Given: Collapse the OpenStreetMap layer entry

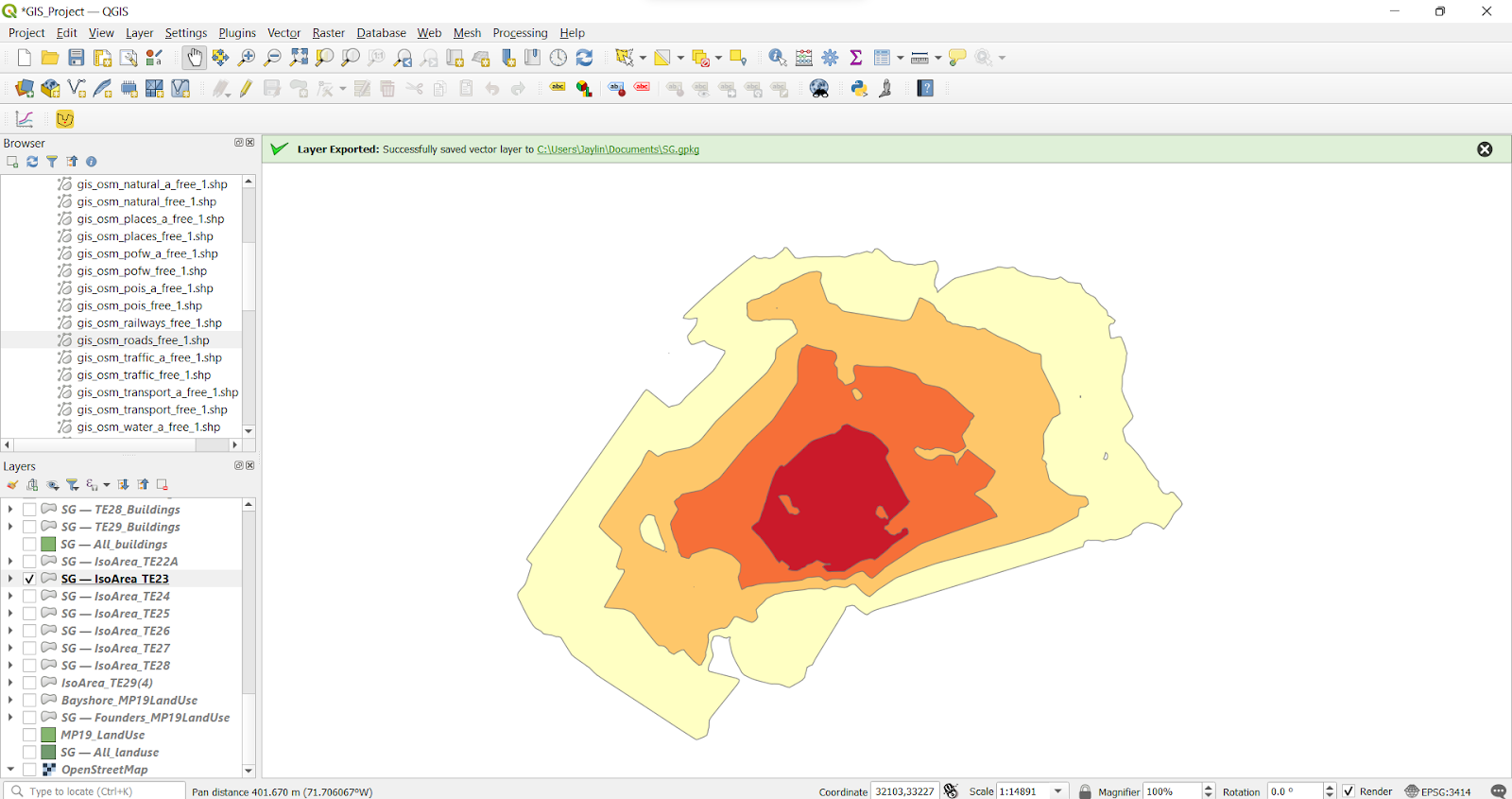Looking at the screenshot, I should coord(10,770).
